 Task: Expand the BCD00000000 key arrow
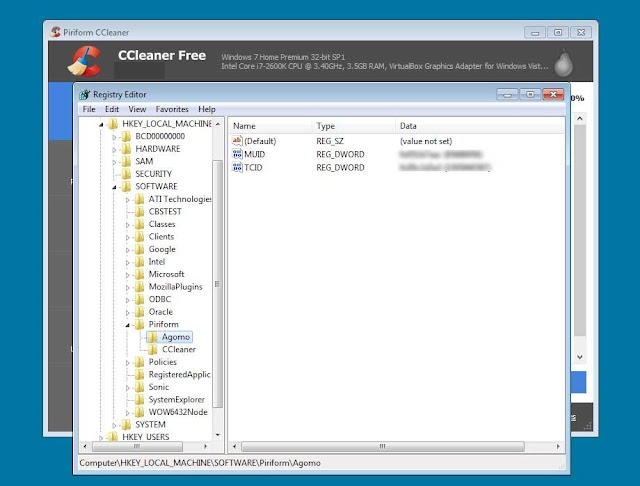coord(114,137)
